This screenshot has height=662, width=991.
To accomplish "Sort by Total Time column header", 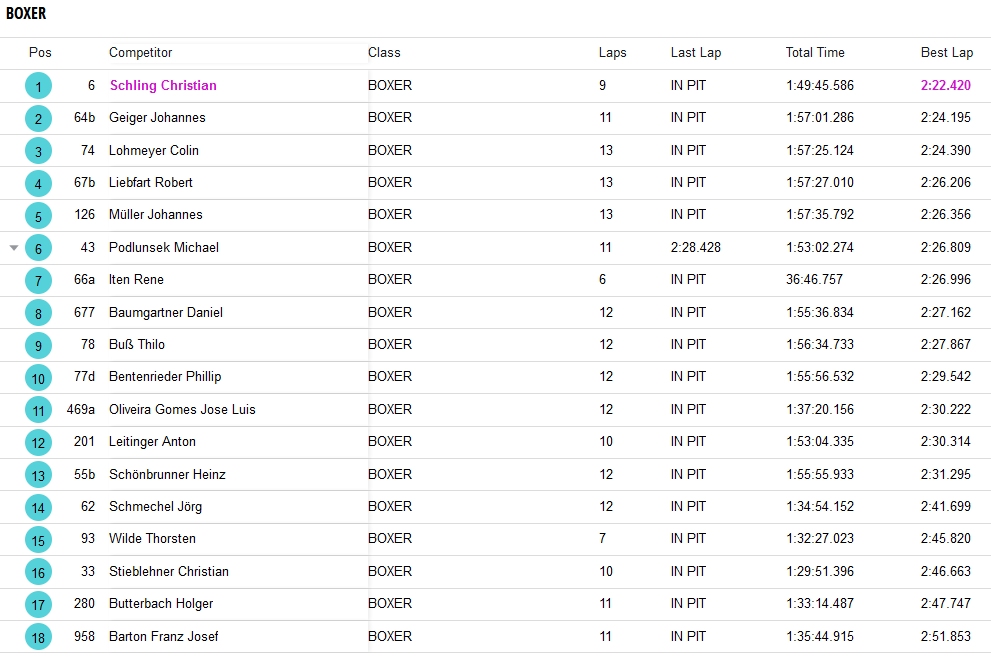I will [814, 53].
